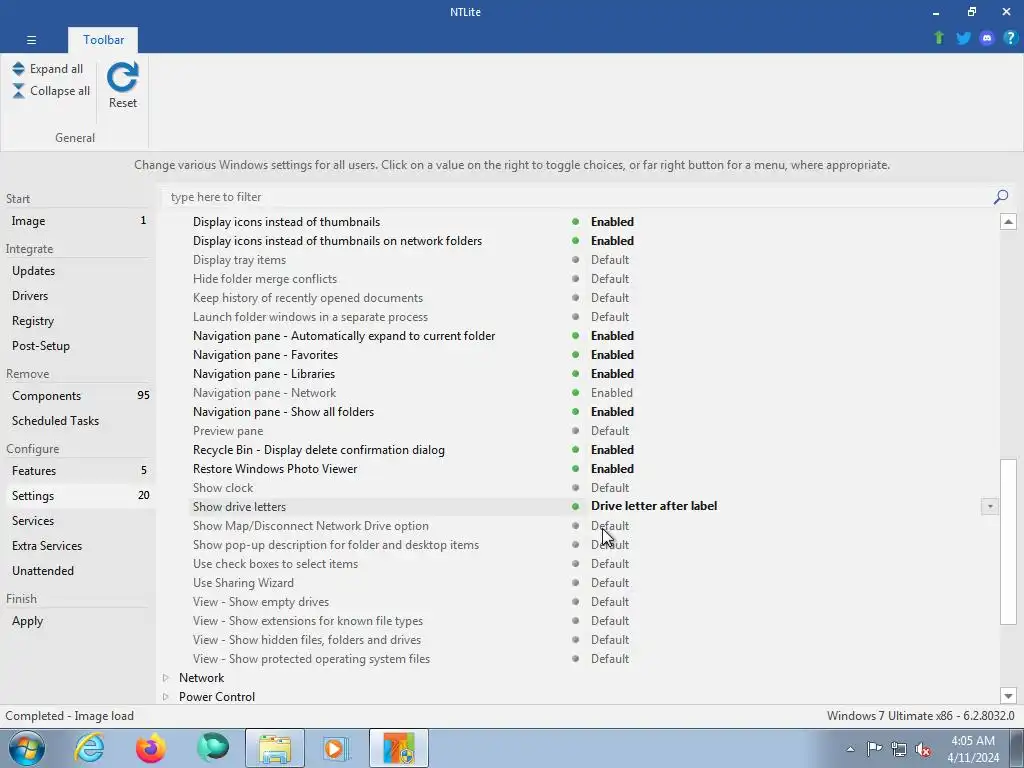This screenshot has width=1024, height=768.
Task: Select the Toolbar tab
Action: (x=103, y=40)
